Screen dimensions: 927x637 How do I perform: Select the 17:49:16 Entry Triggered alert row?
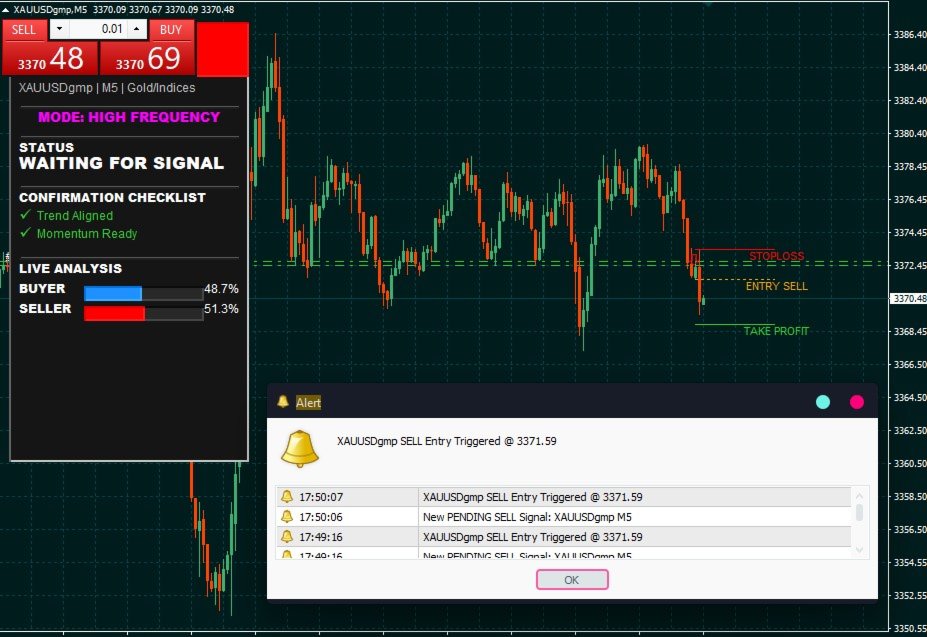(563, 537)
